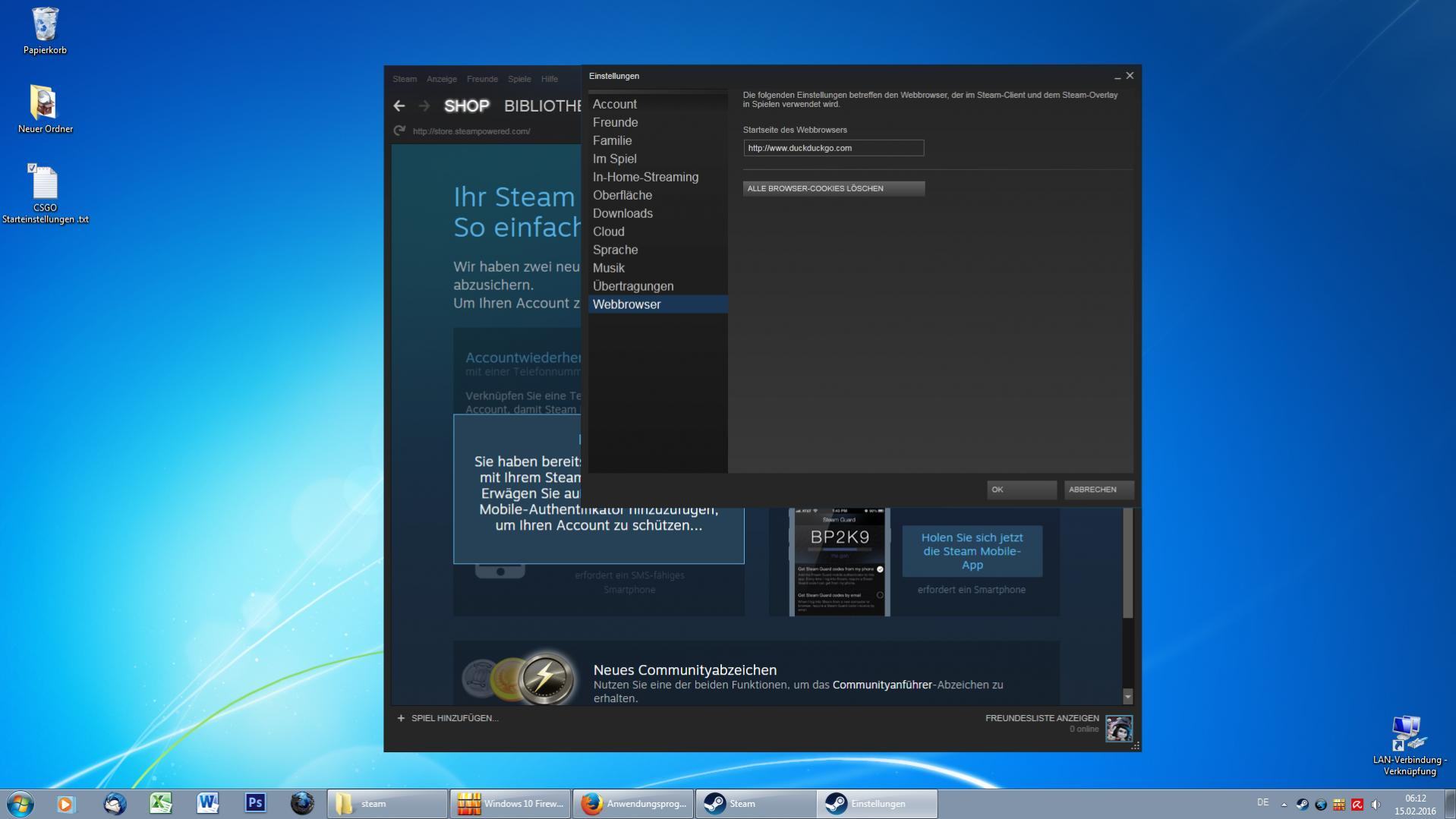Open the firewall tray icon
Image resolution: width=1456 pixels, height=819 pixels.
[x=1339, y=804]
